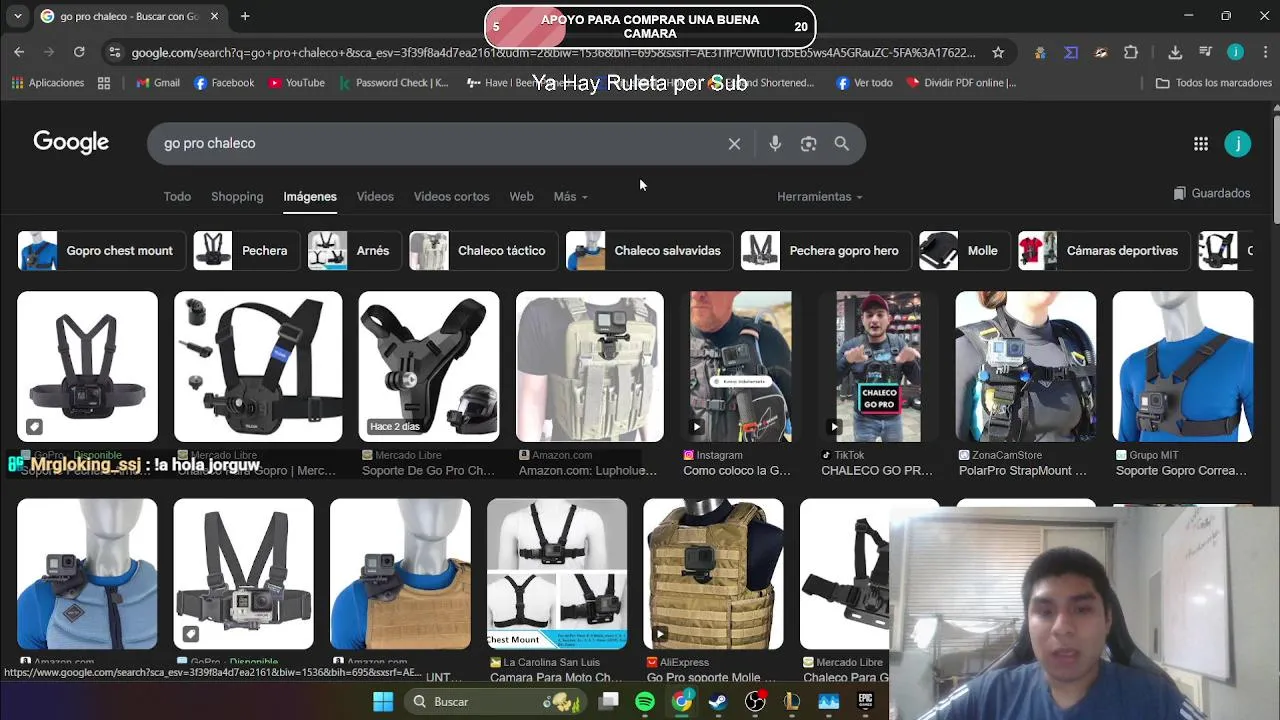Click the magnifier search icon in Google's box
Image resolution: width=1280 pixels, height=720 pixels.
point(842,144)
